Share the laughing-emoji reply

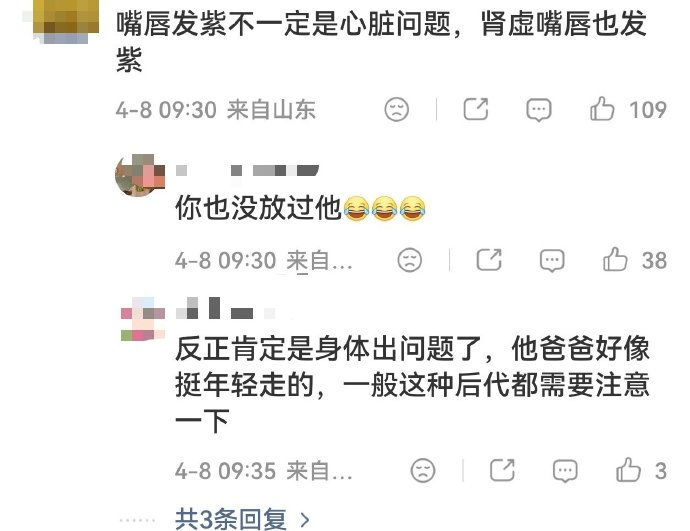click(x=489, y=260)
